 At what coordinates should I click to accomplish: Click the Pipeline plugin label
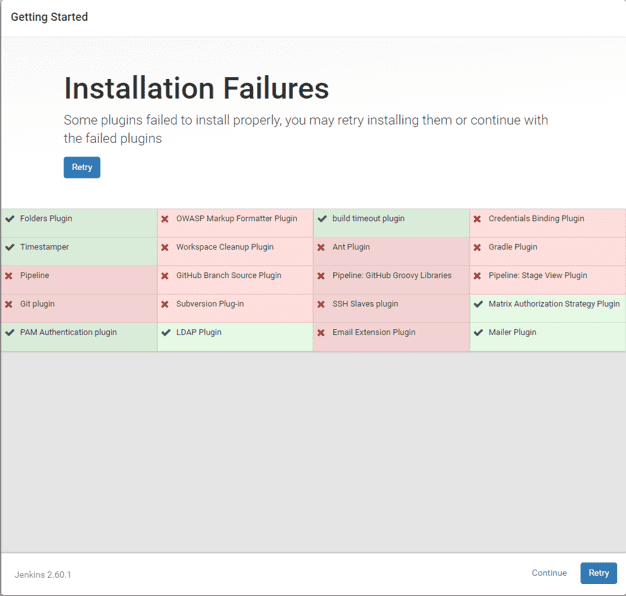[35, 275]
